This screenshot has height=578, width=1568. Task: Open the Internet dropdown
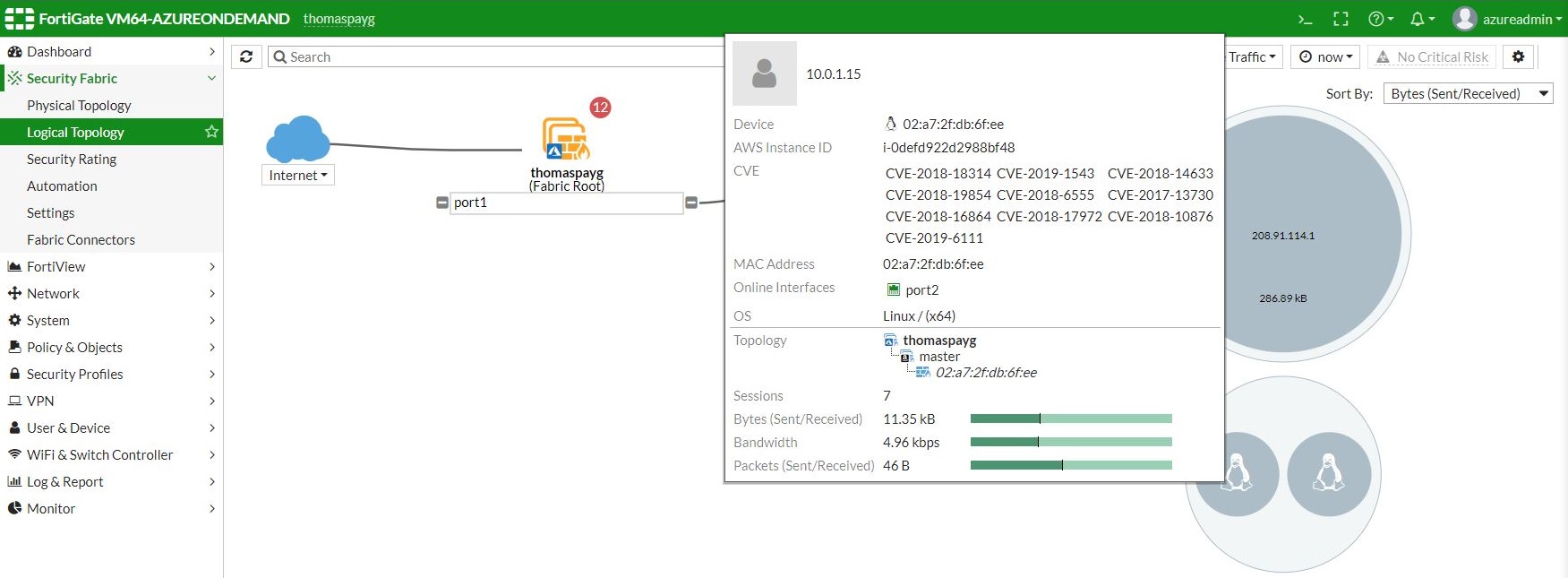pos(298,175)
